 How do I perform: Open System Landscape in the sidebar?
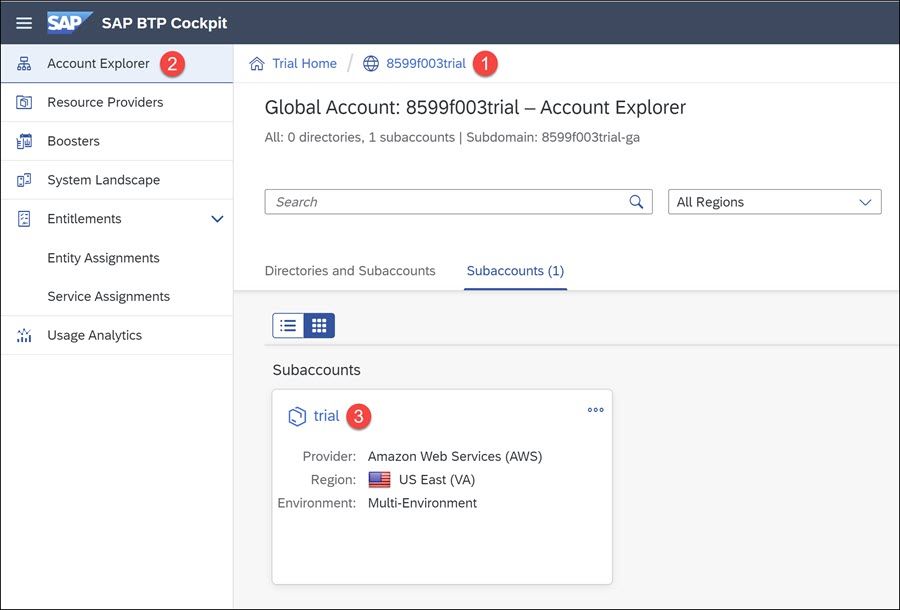(117, 180)
